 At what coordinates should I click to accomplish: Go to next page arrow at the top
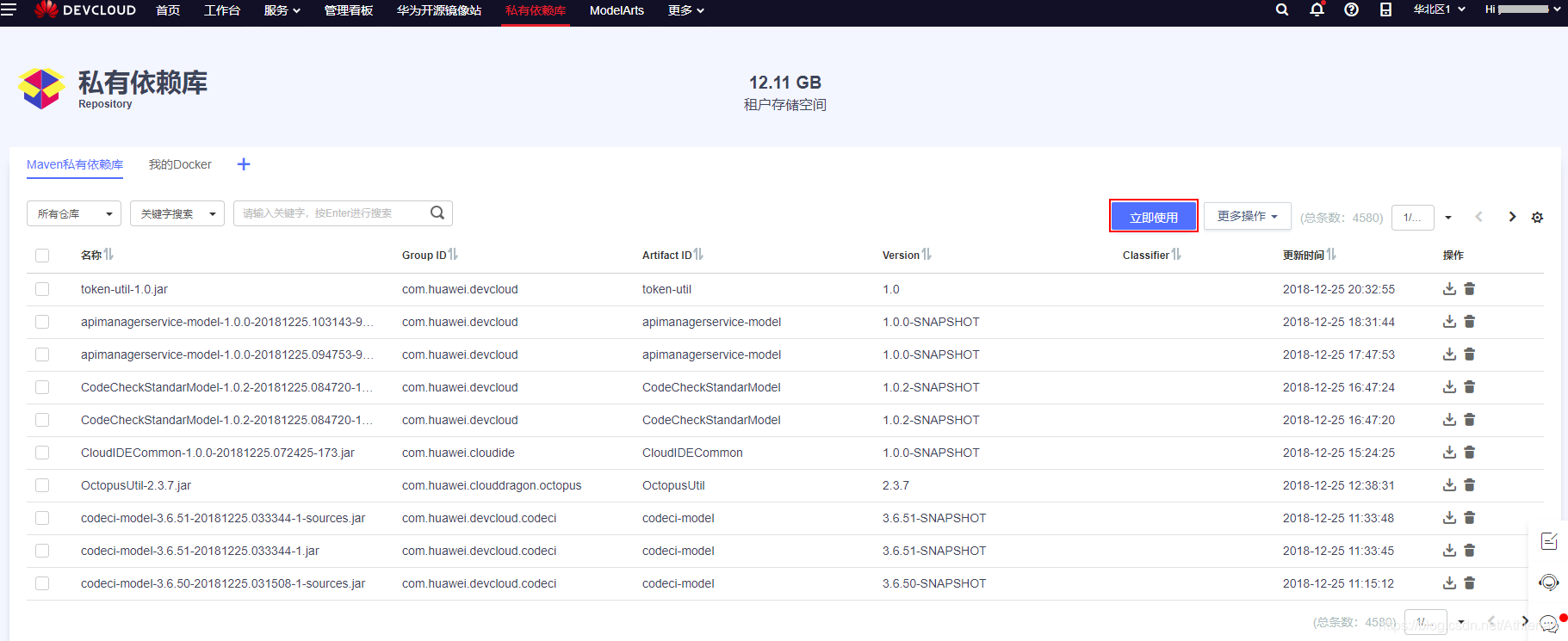click(x=1512, y=217)
